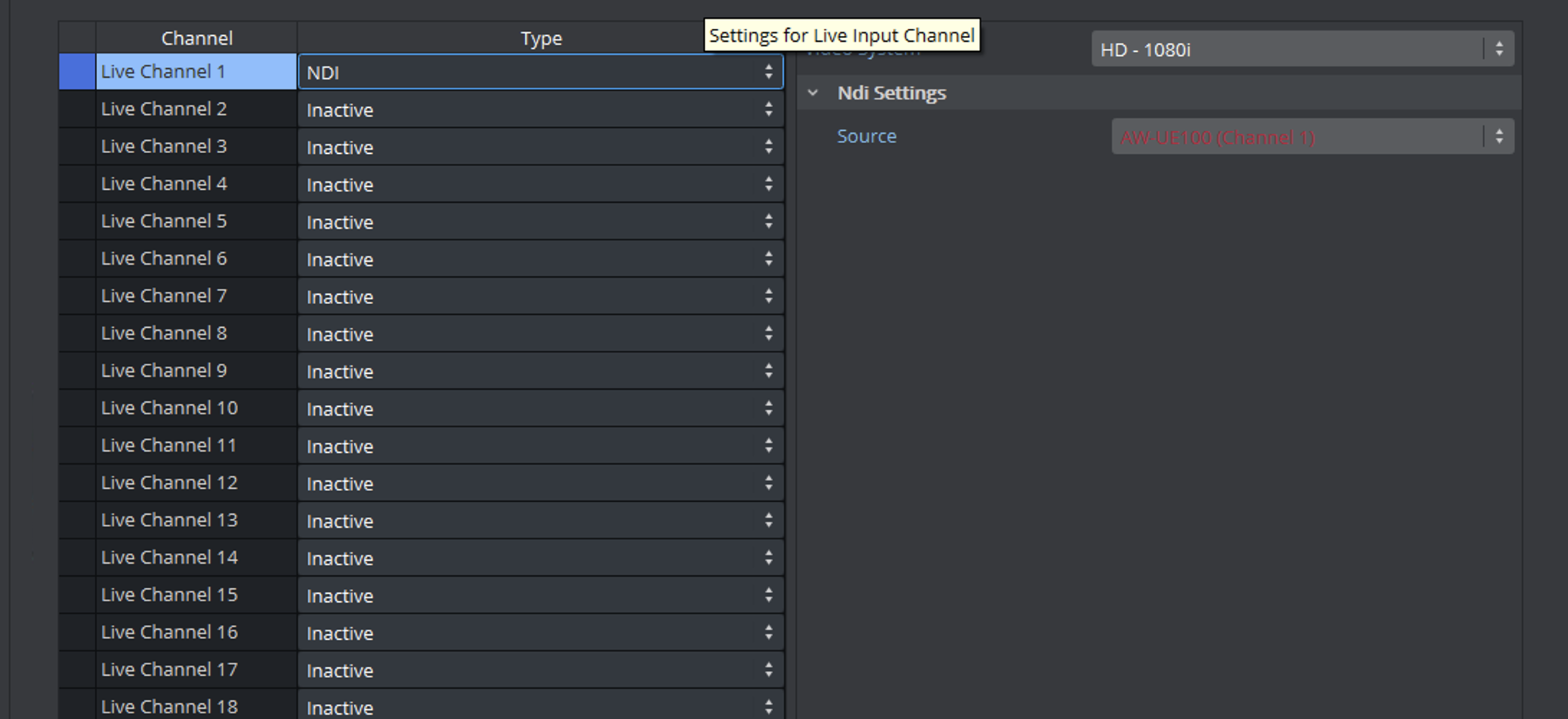Select Live Channel 14 in channel list
The height and width of the screenshot is (719, 1568).
(x=196, y=558)
